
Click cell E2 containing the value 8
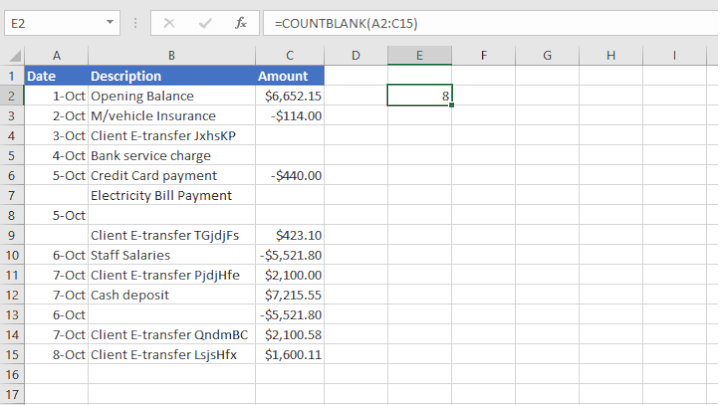(419, 96)
